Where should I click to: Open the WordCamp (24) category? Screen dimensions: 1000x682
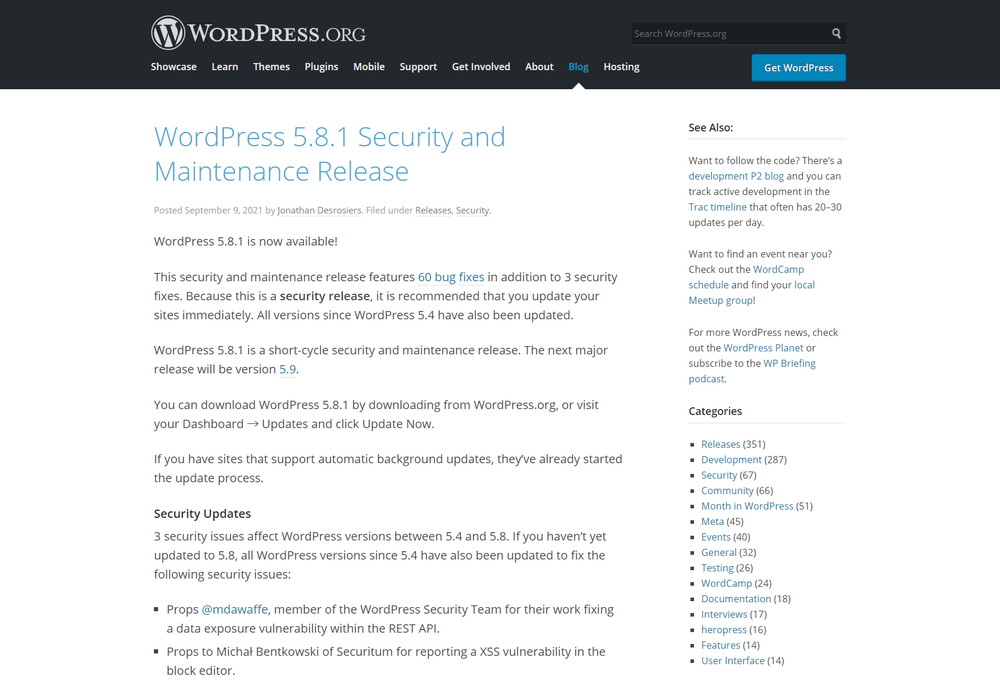(x=726, y=583)
